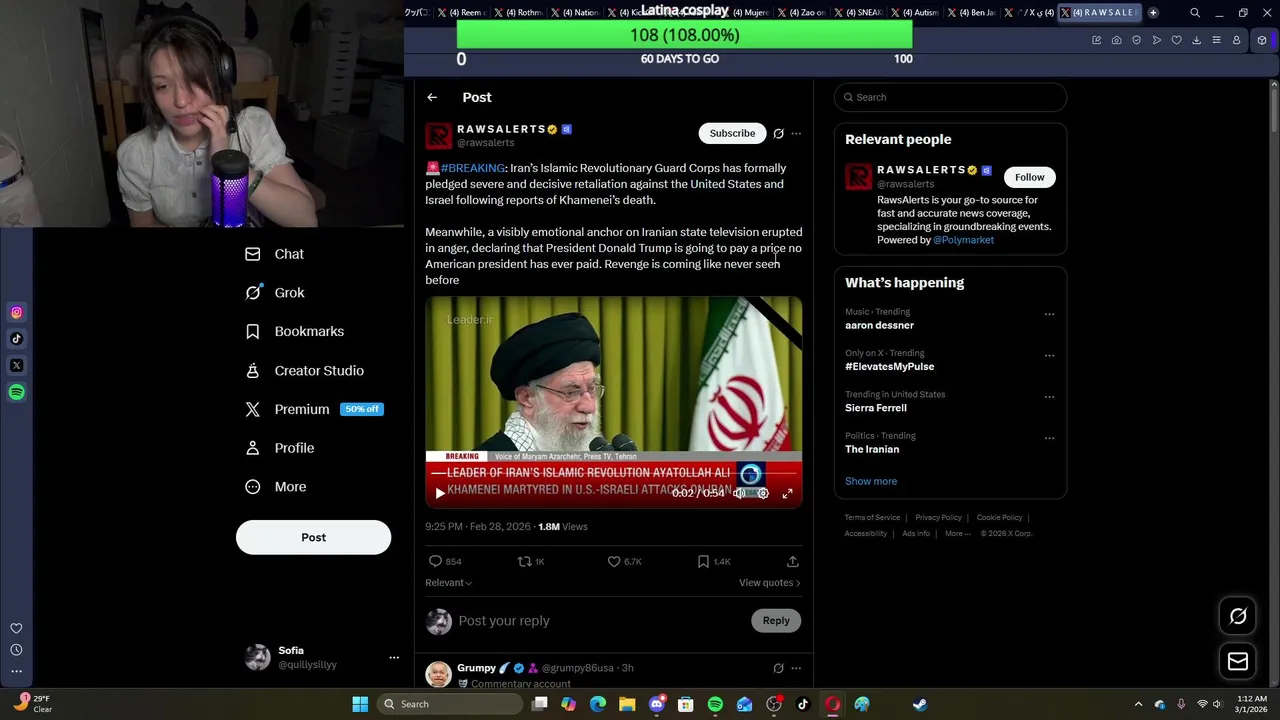Open Instagram in Opera sidebar
1280x720 pixels.
coord(16,313)
